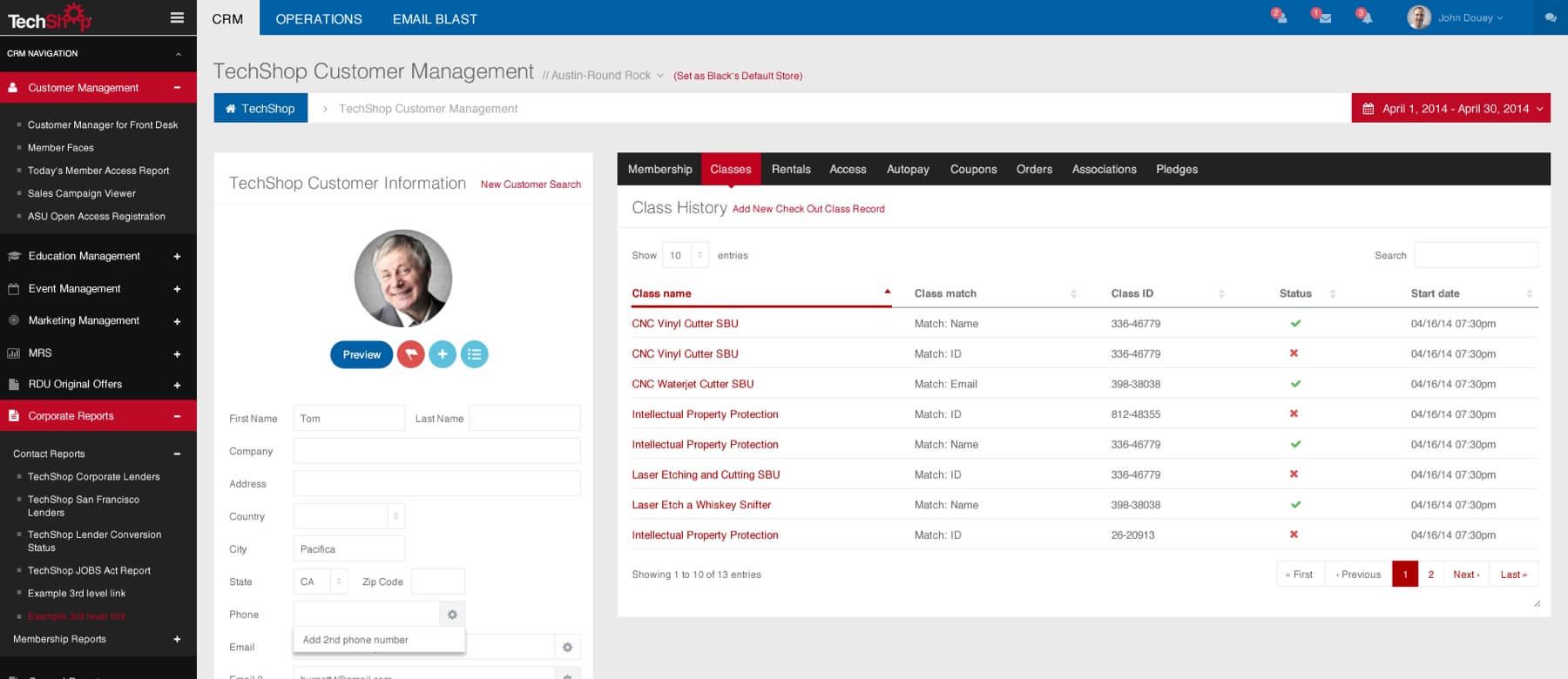Viewport: 1568px width, 679px height.
Task: Click the gear icon next to Phone field
Action: (452, 615)
